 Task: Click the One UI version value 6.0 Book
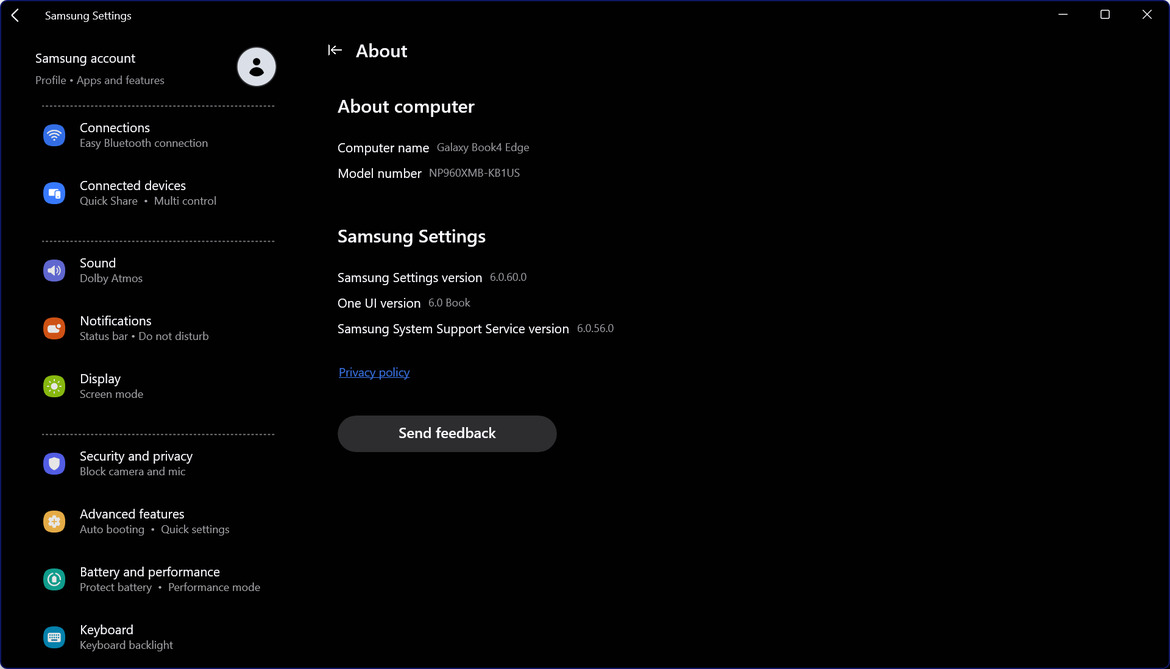[x=449, y=303]
